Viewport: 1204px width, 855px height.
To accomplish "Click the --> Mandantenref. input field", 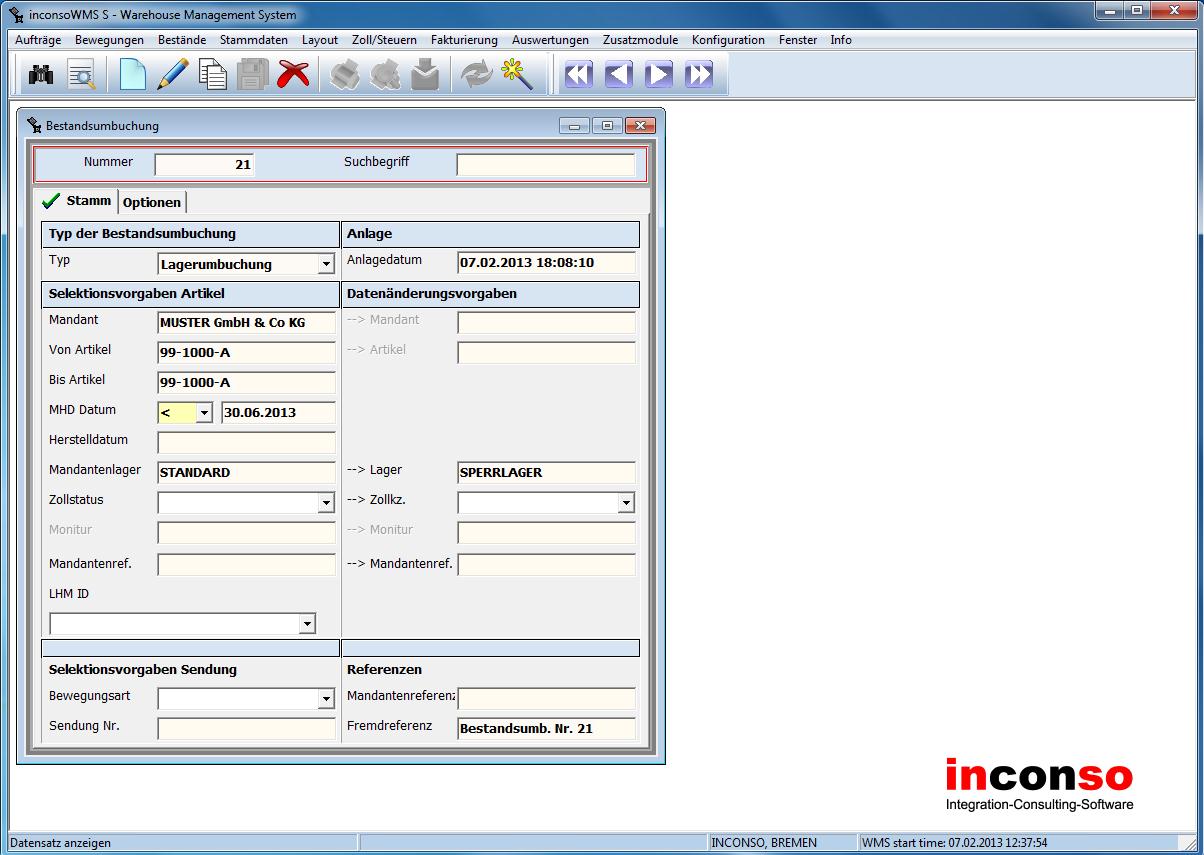I will click(547, 565).
